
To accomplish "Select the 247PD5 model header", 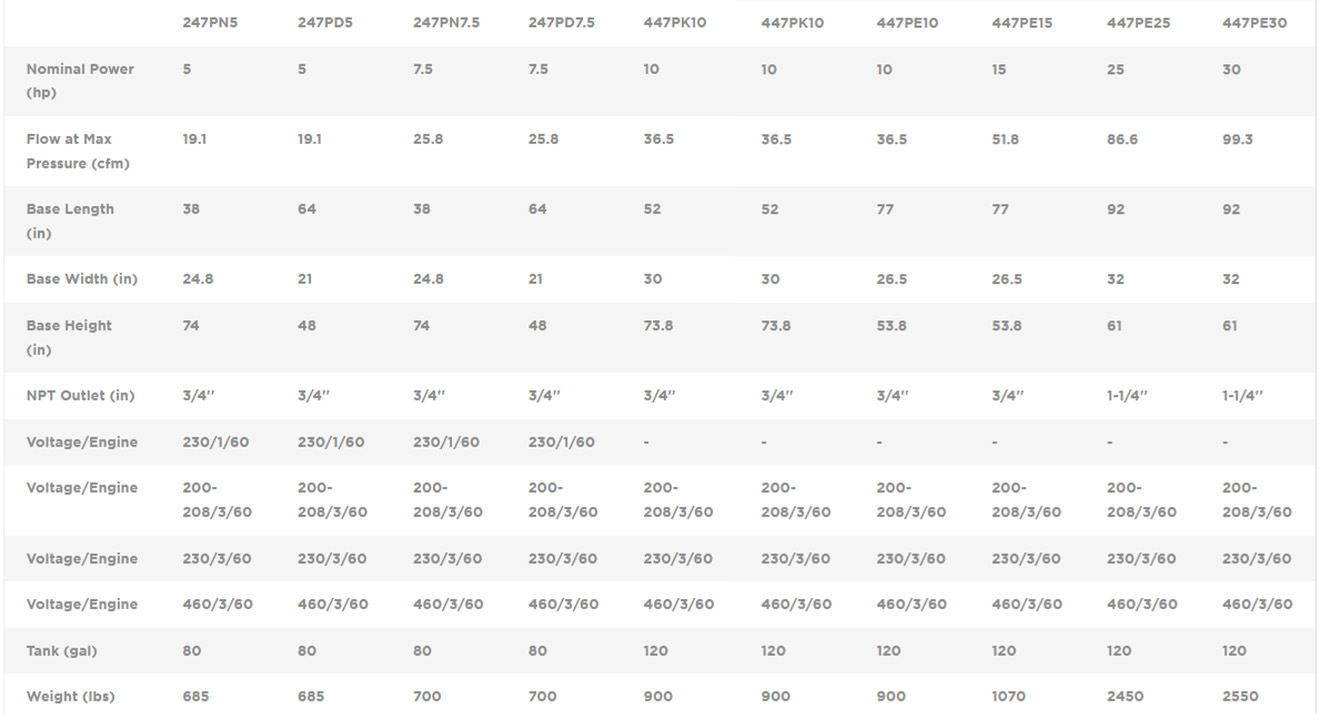I will point(325,23).
